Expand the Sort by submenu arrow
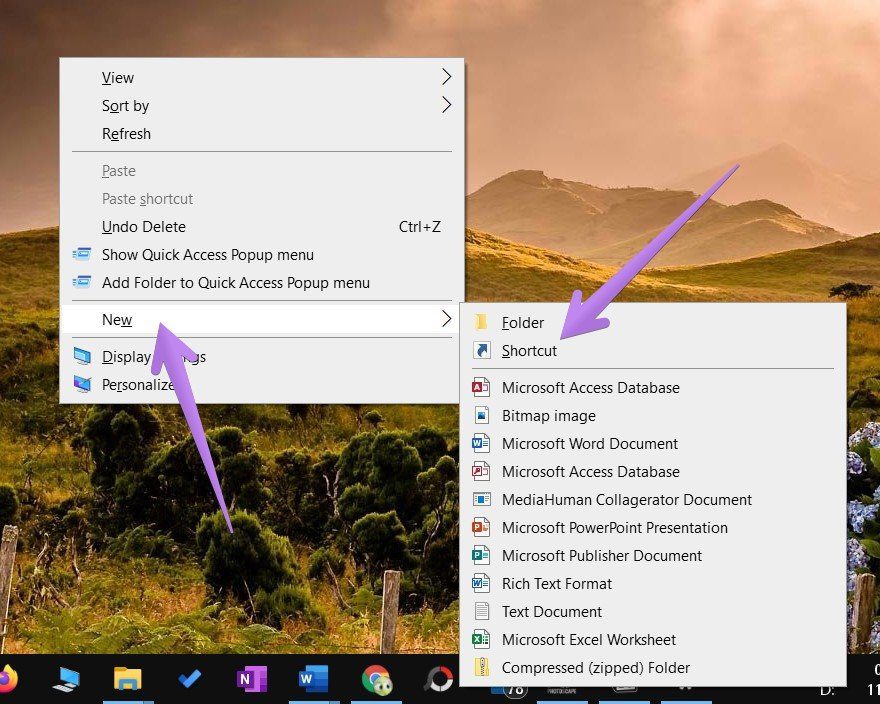The image size is (880, 704). click(446, 105)
